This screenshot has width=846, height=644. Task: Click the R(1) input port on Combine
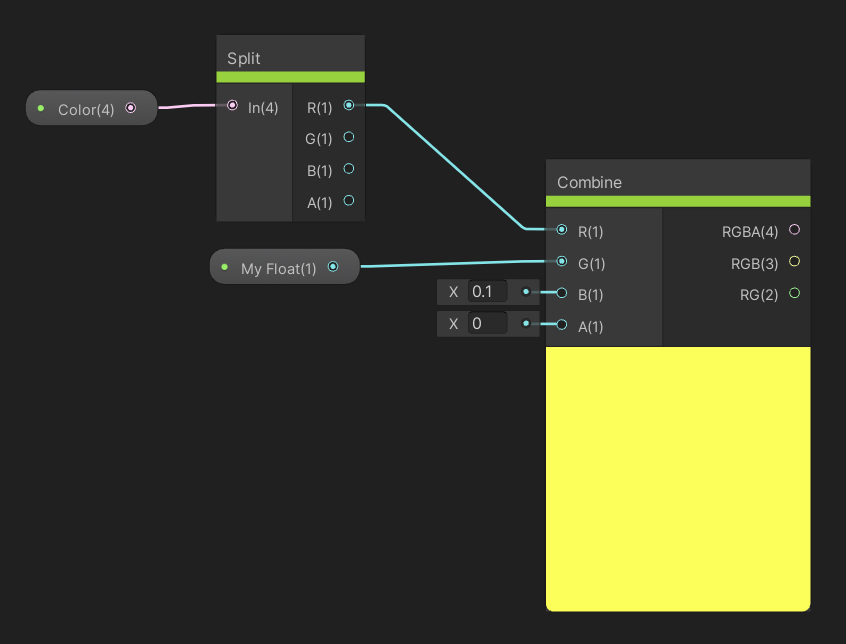click(562, 230)
